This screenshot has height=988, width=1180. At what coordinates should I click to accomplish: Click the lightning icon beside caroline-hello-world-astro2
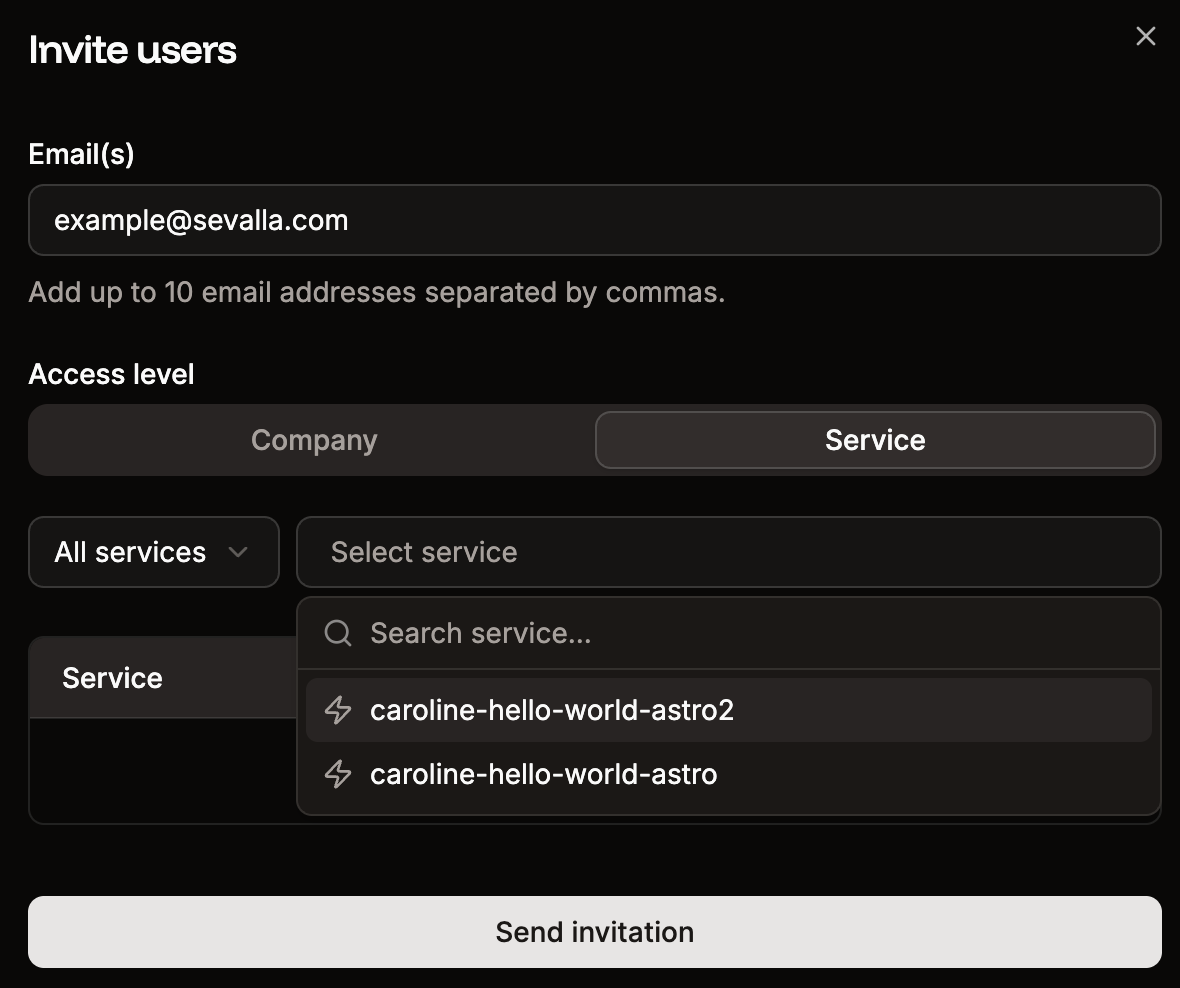click(337, 711)
